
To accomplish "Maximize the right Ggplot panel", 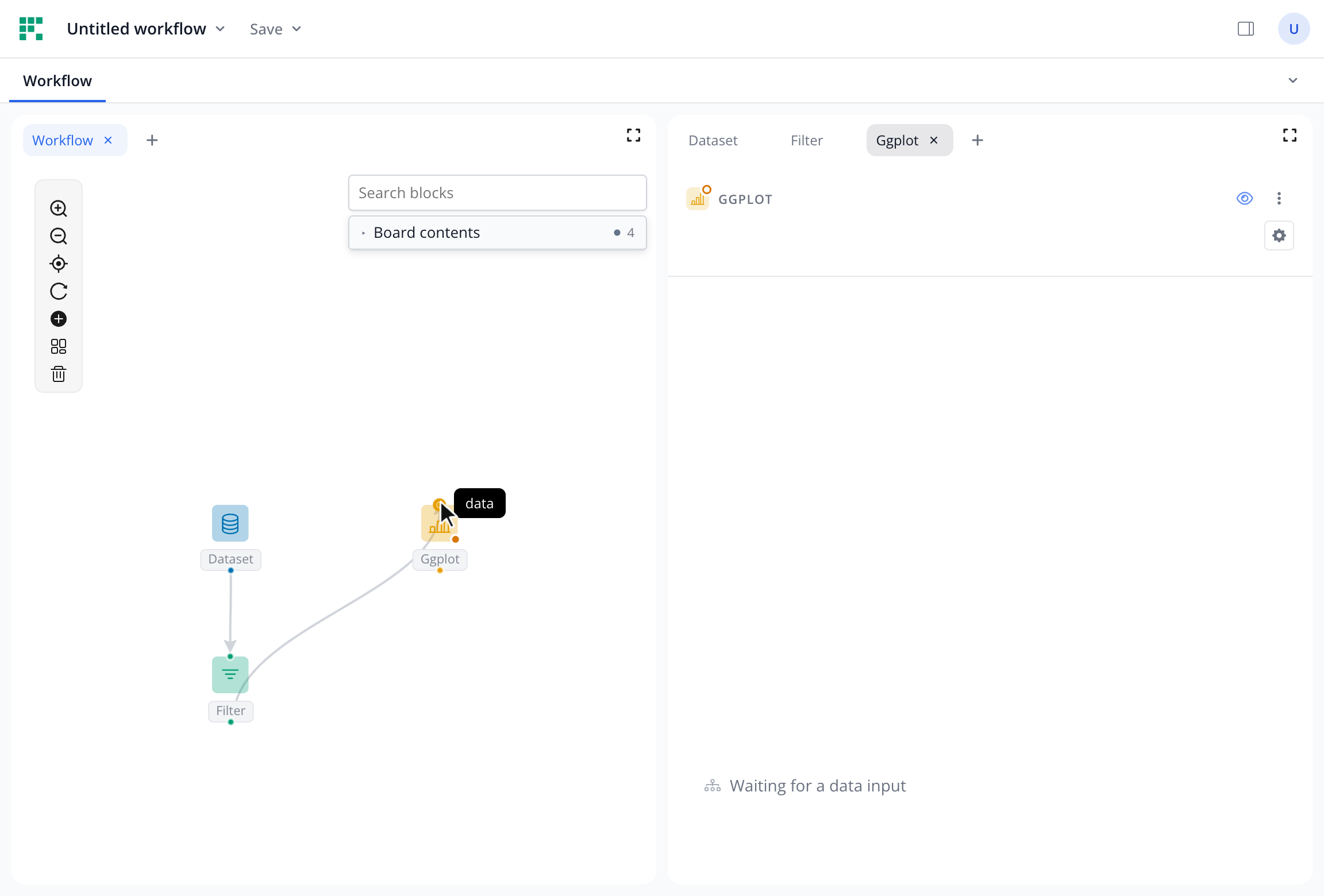I will click(1290, 136).
